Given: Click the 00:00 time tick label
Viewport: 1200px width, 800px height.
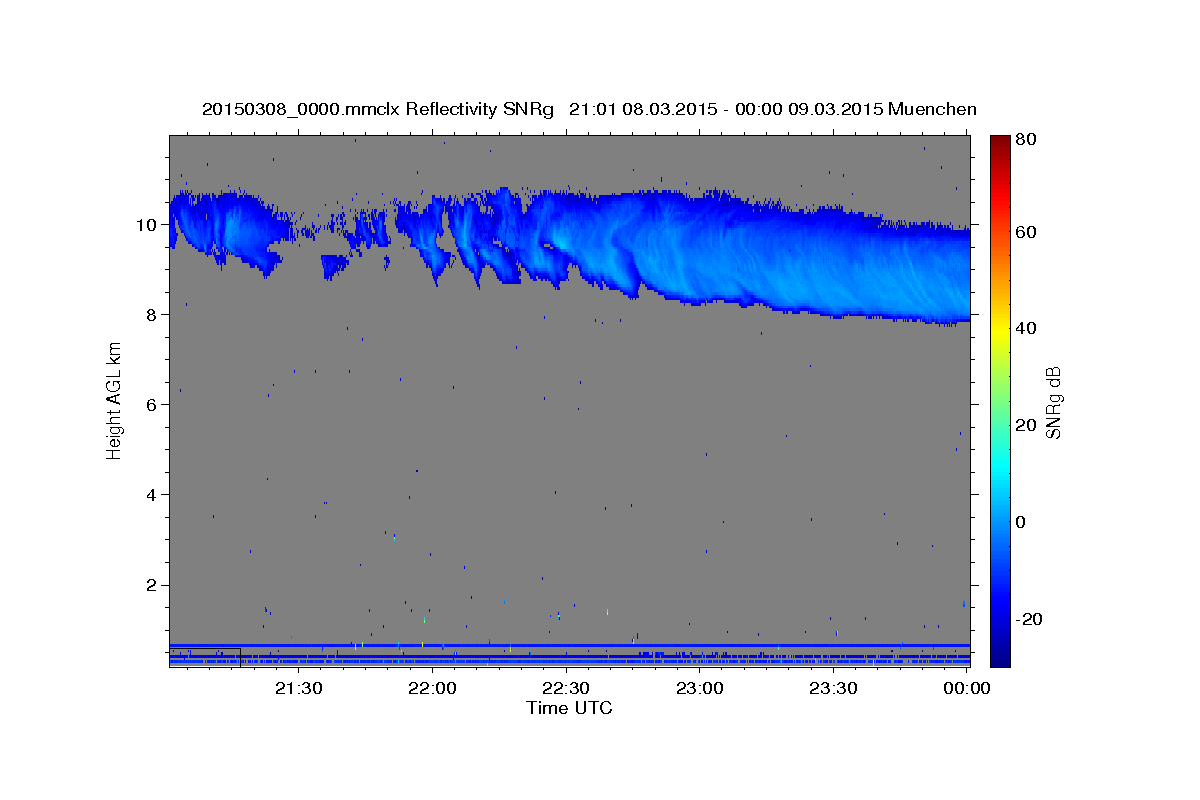Looking at the screenshot, I should 967,688.
